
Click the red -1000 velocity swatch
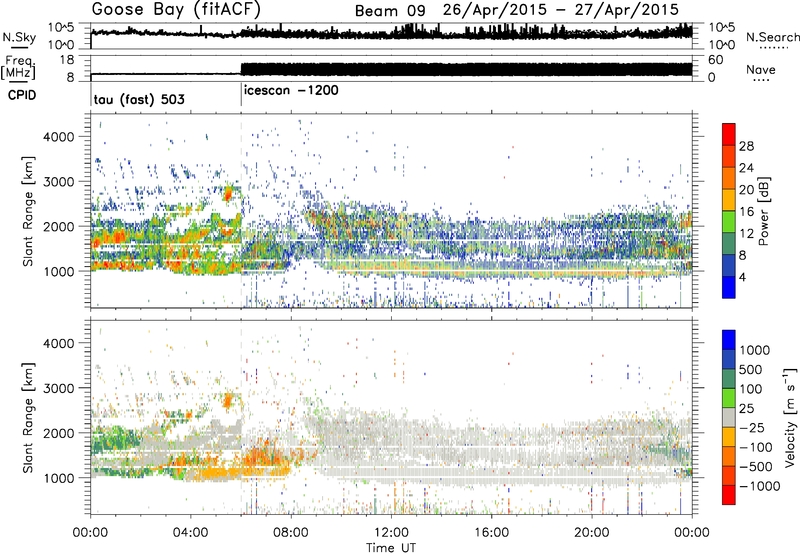pos(729,495)
